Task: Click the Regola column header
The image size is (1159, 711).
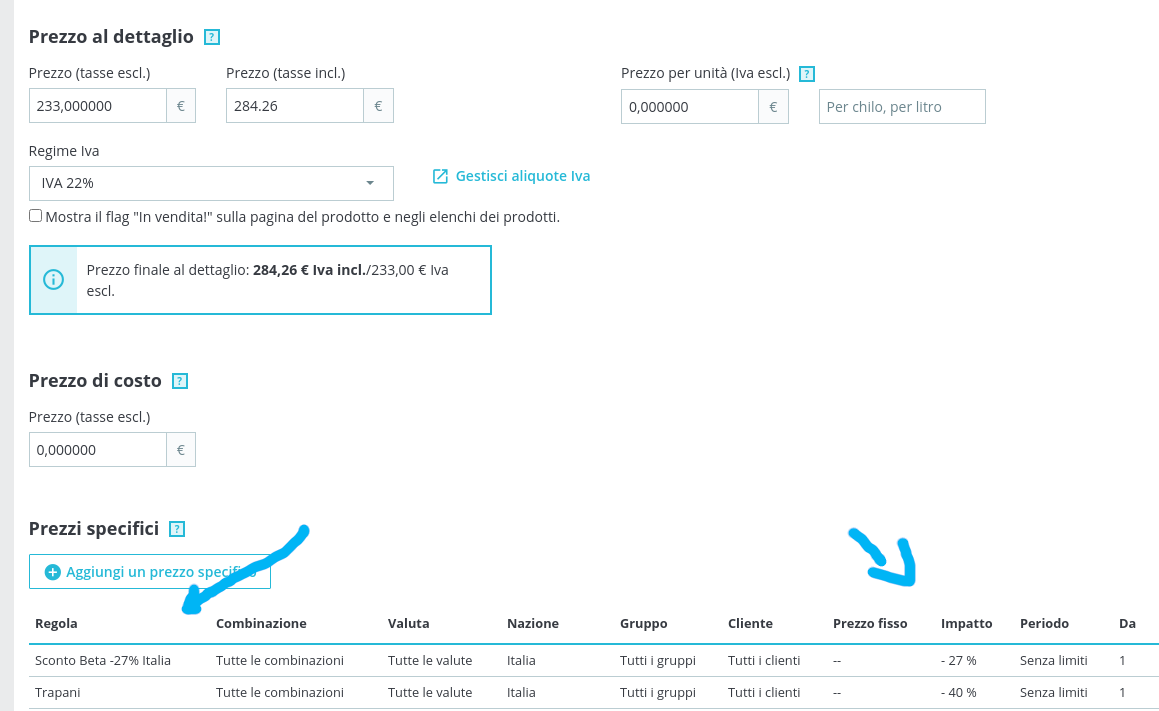Action: [x=56, y=623]
